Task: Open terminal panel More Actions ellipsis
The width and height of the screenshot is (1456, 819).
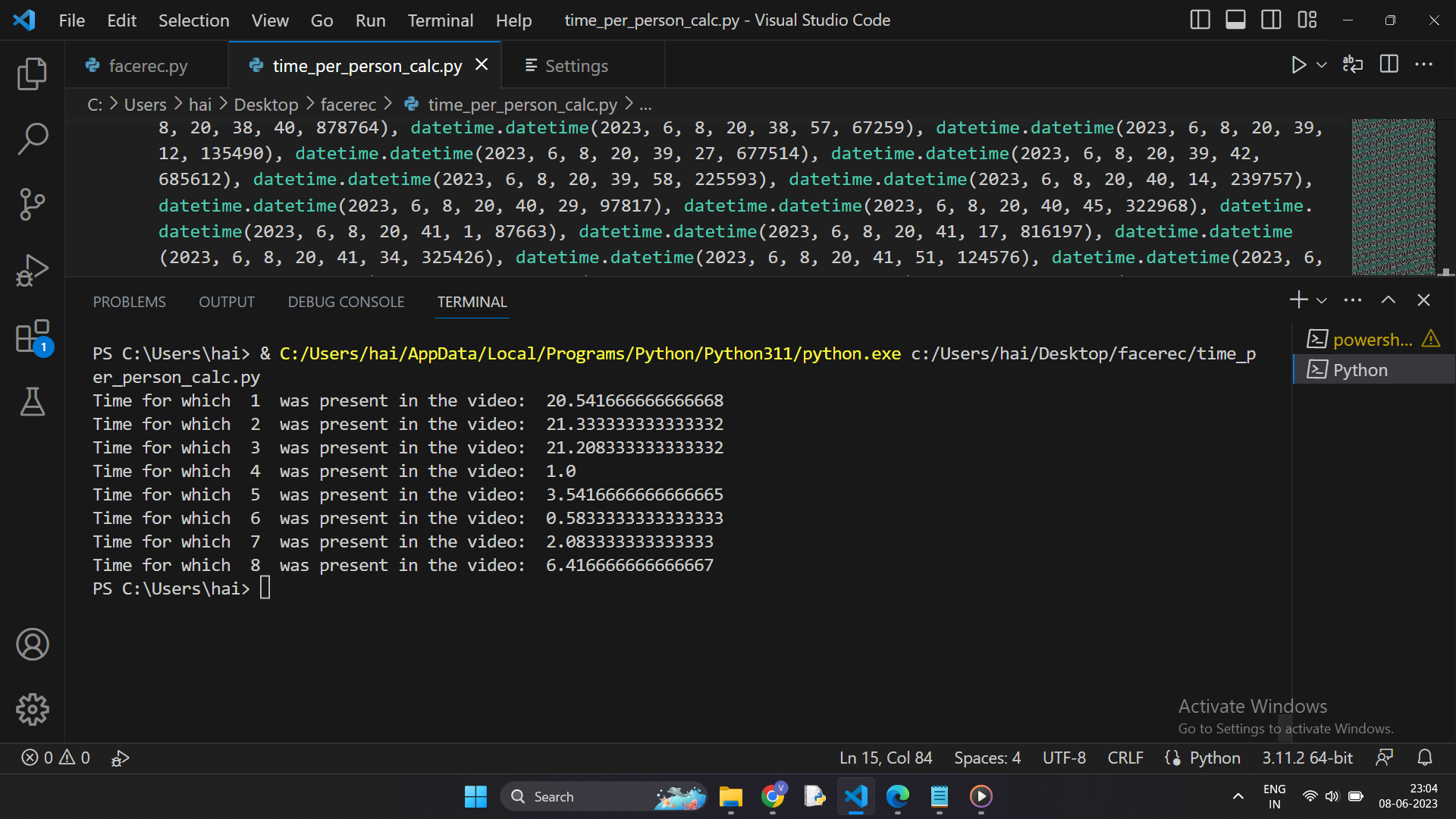Action: [1353, 300]
